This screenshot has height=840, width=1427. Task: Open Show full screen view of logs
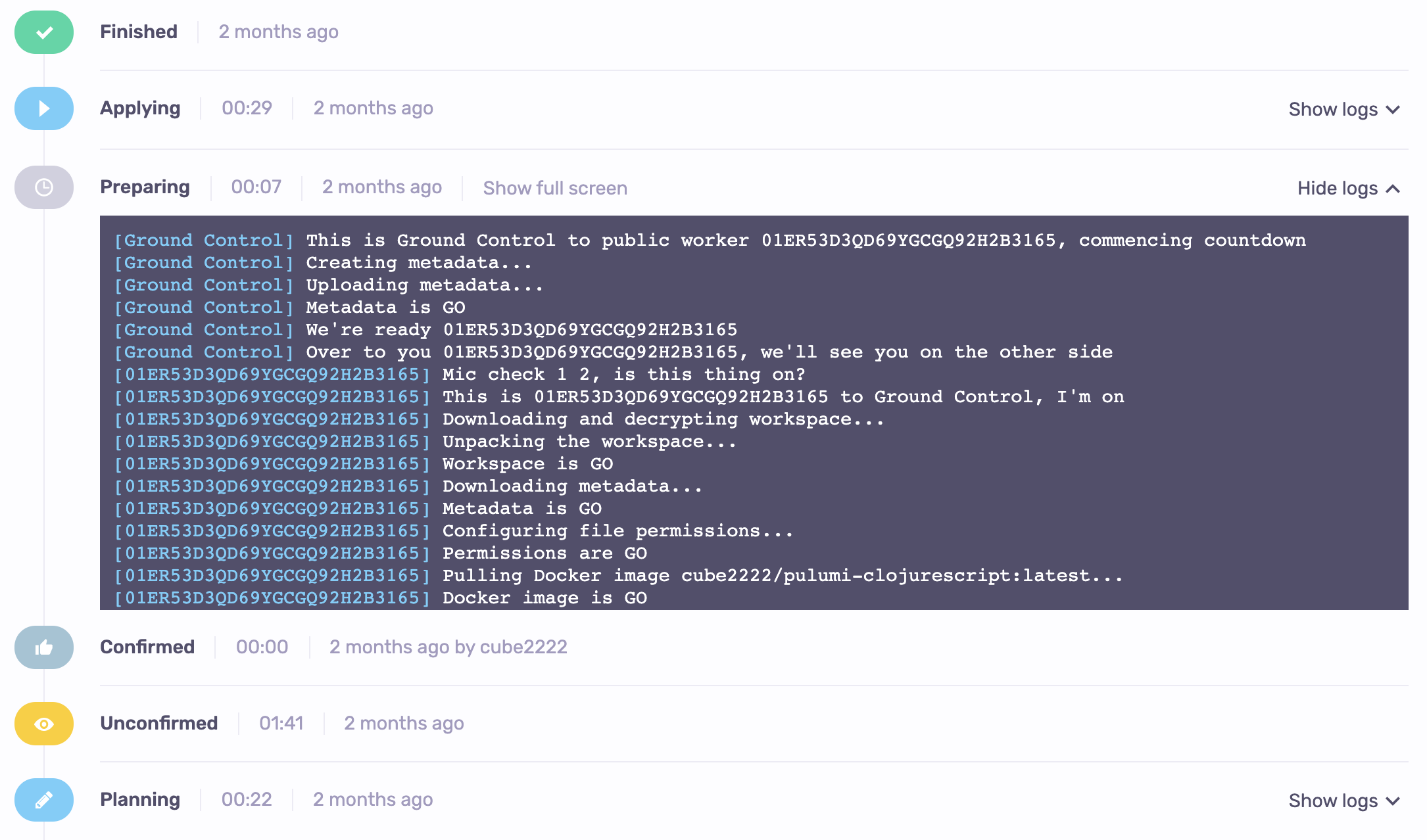(554, 189)
